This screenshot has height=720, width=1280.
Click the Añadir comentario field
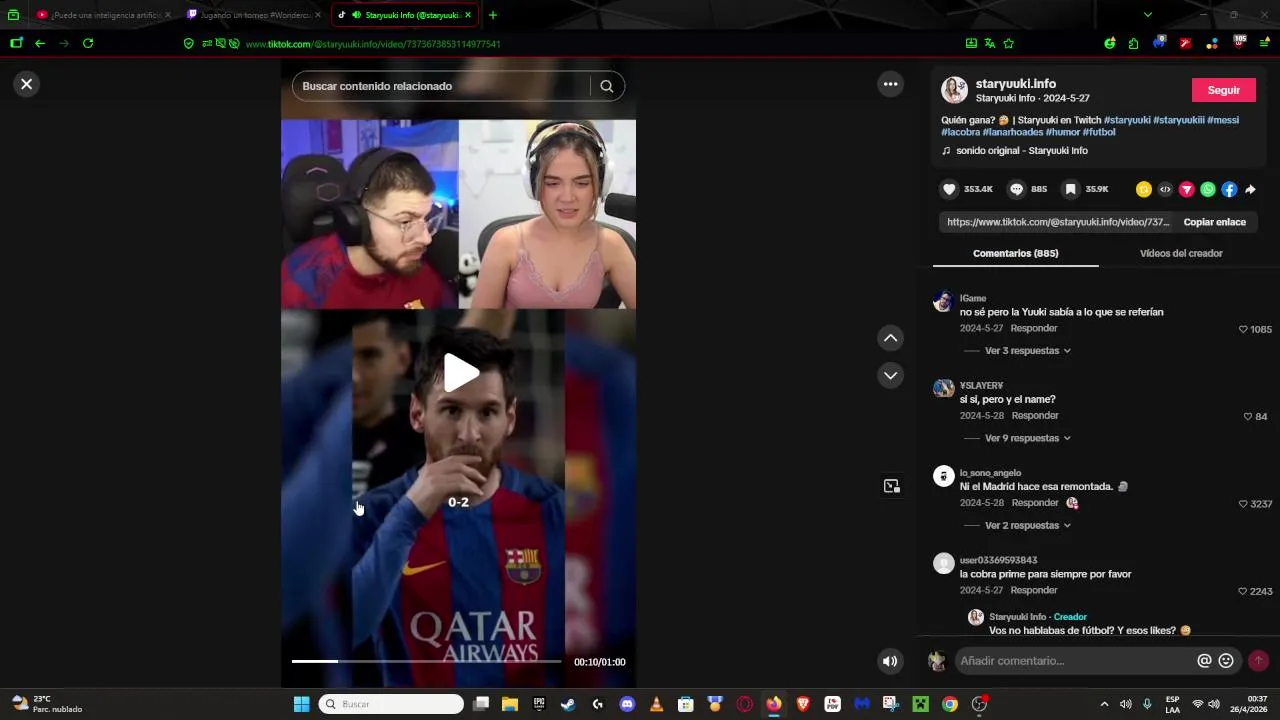point(1075,661)
